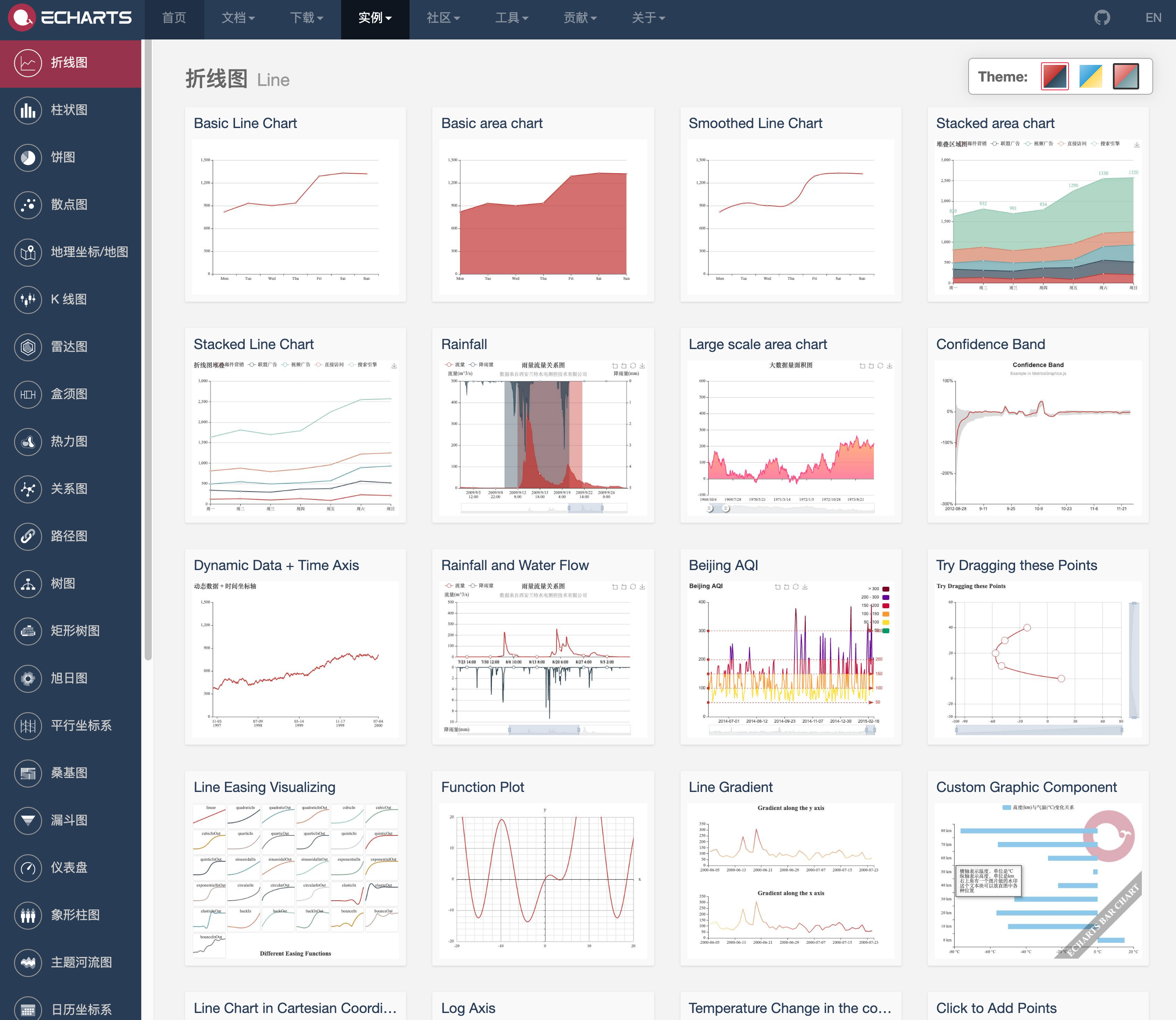1176x1020 pixels.
Task: Select the candlestick (K 线图) sidebar icon
Action: click(x=28, y=300)
